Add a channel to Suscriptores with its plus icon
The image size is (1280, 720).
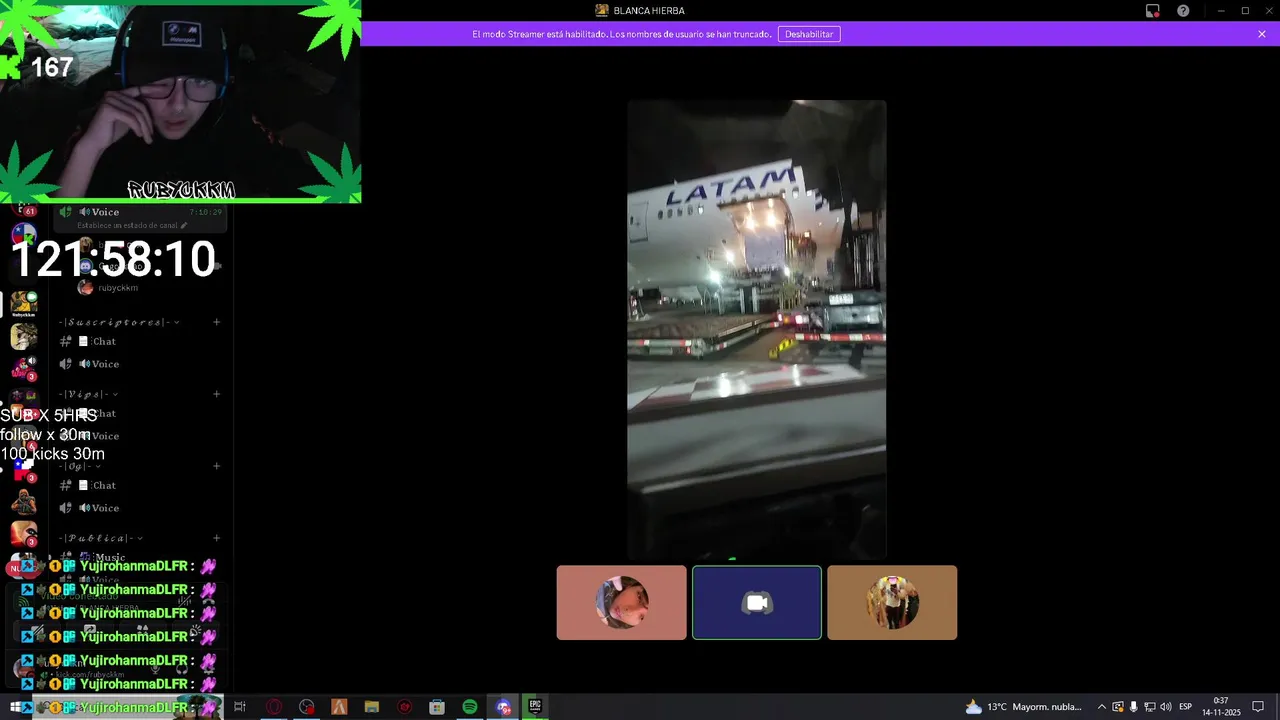(216, 322)
